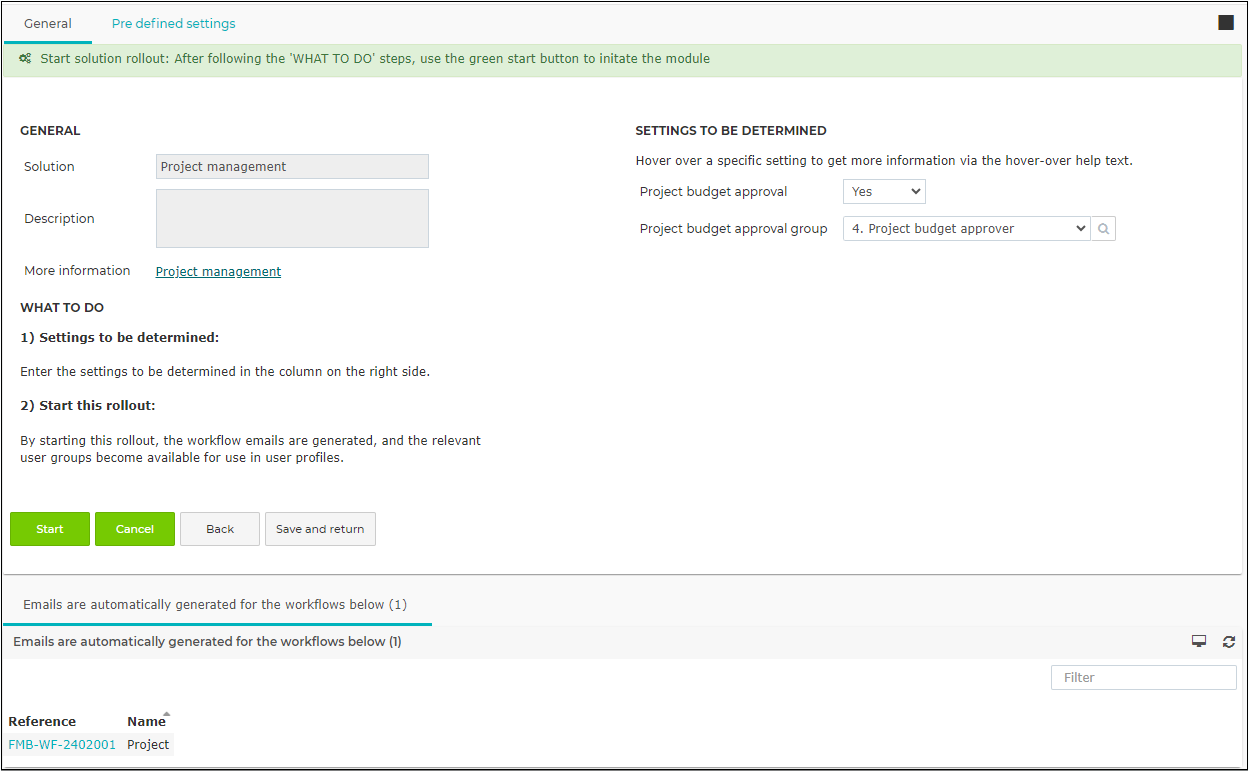This screenshot has height=771, width=1249.
Task: Open workflow reference FMB-WF-2402001
Action: (62, 745)
